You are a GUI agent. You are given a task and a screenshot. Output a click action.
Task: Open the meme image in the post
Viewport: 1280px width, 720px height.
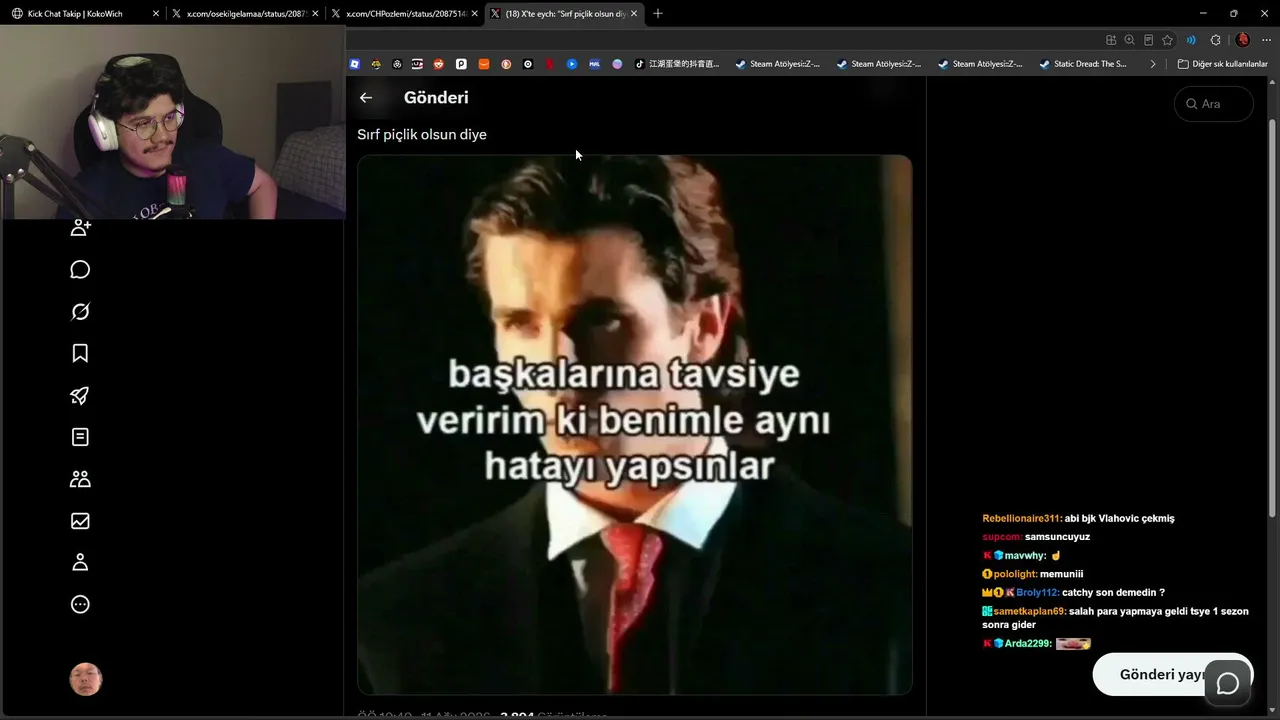635,425
